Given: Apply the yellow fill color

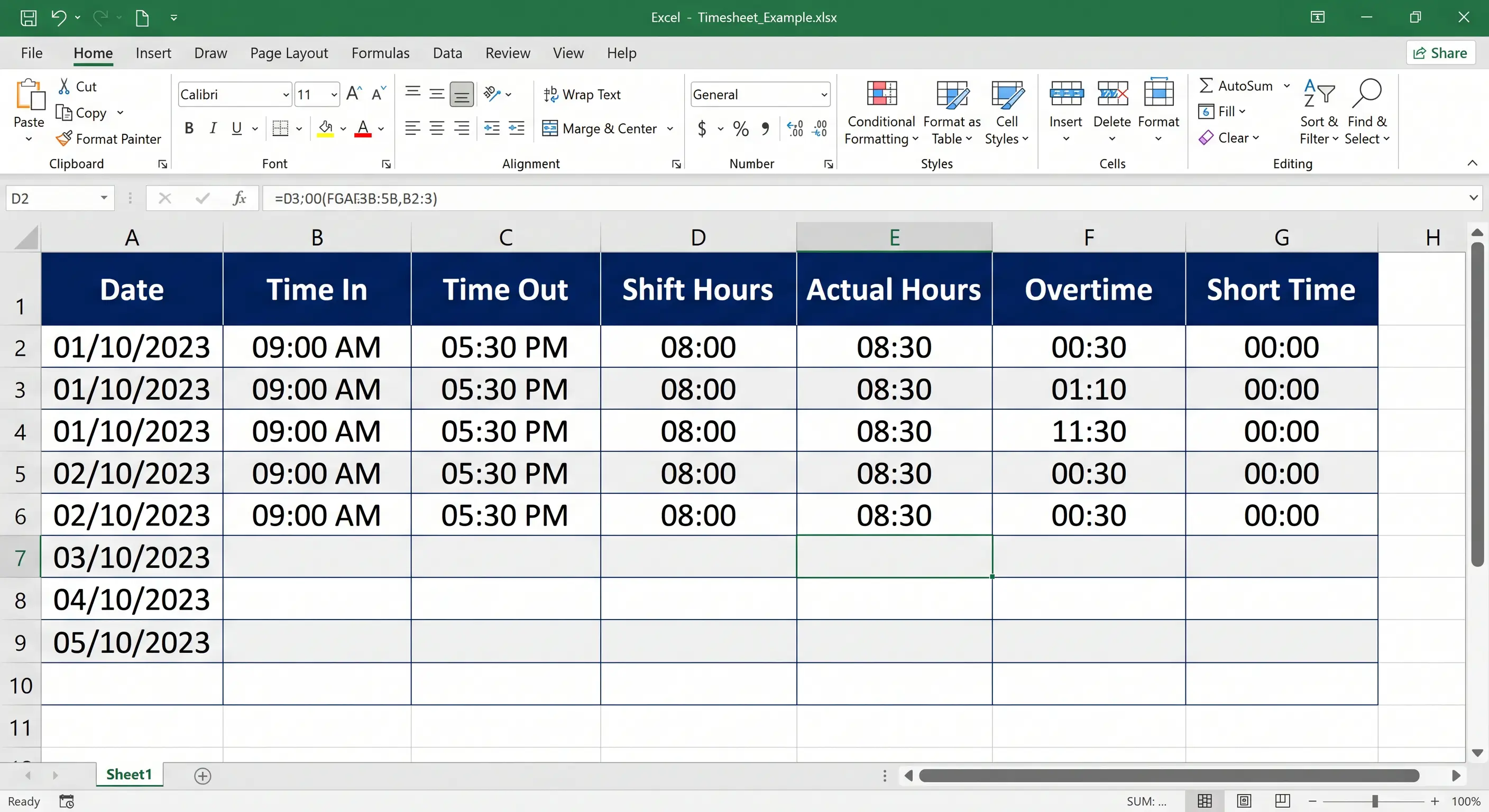Looking at the screenshot, I should click(325, 128).
